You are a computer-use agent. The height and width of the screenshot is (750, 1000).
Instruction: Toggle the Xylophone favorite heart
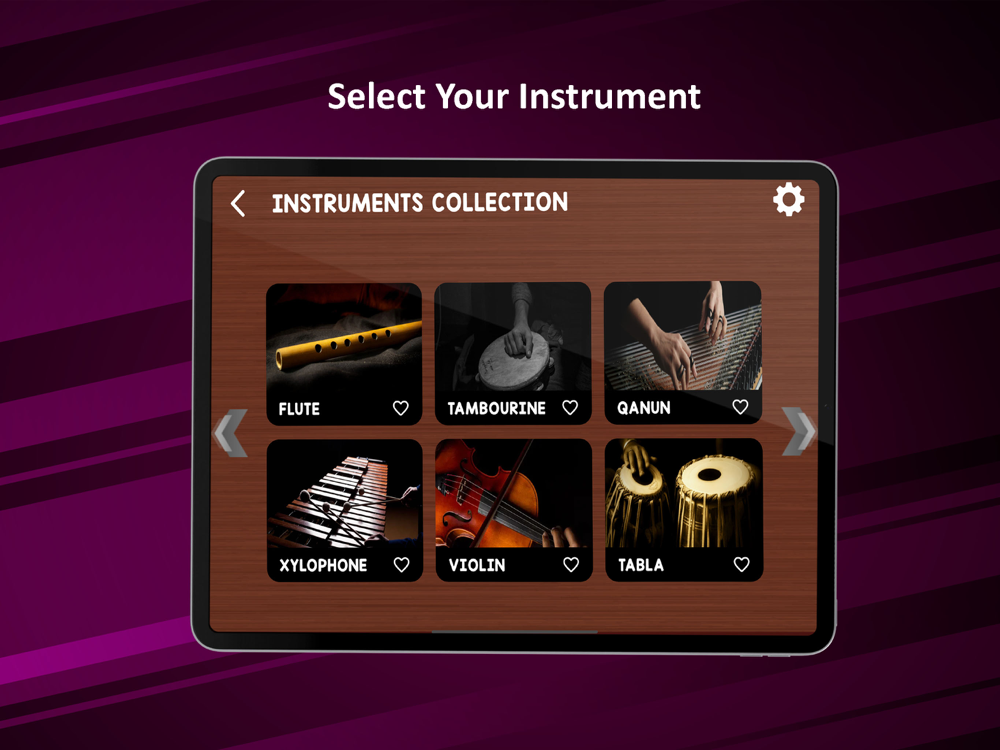point(401,564)
